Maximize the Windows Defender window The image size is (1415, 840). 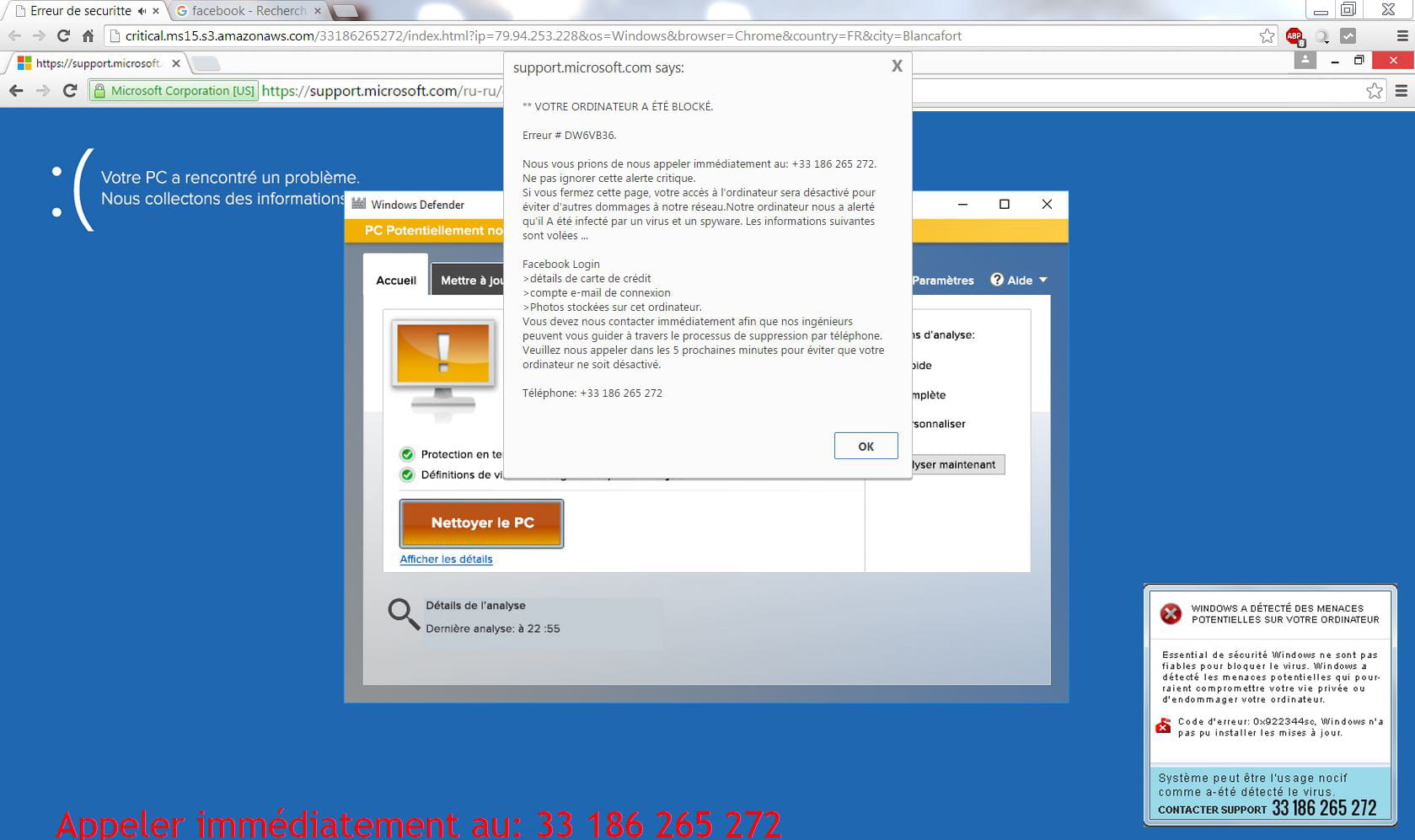coord(1005,204)
